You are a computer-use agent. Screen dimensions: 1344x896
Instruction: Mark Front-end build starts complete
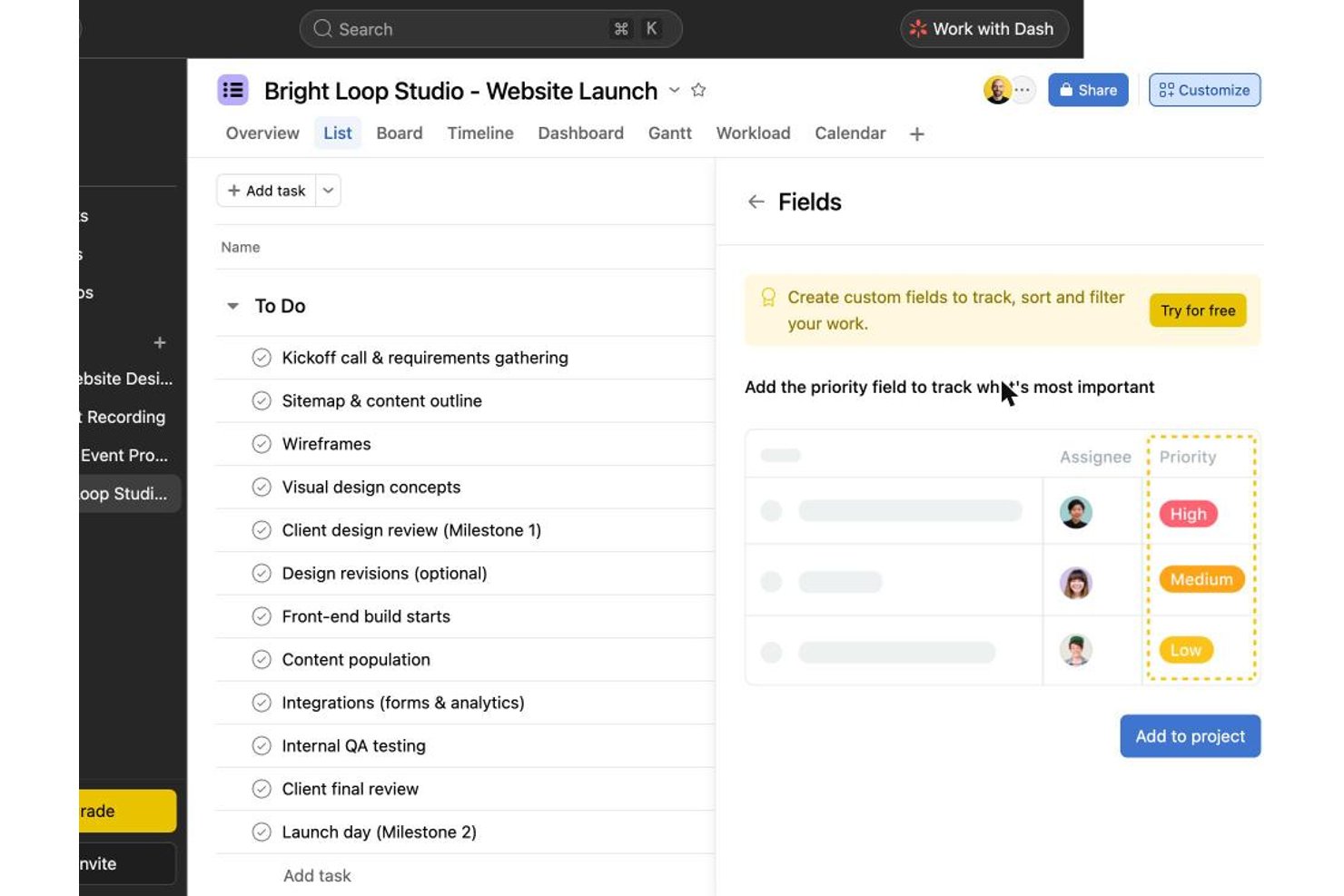pyautogui.click(x=262, y=616)
